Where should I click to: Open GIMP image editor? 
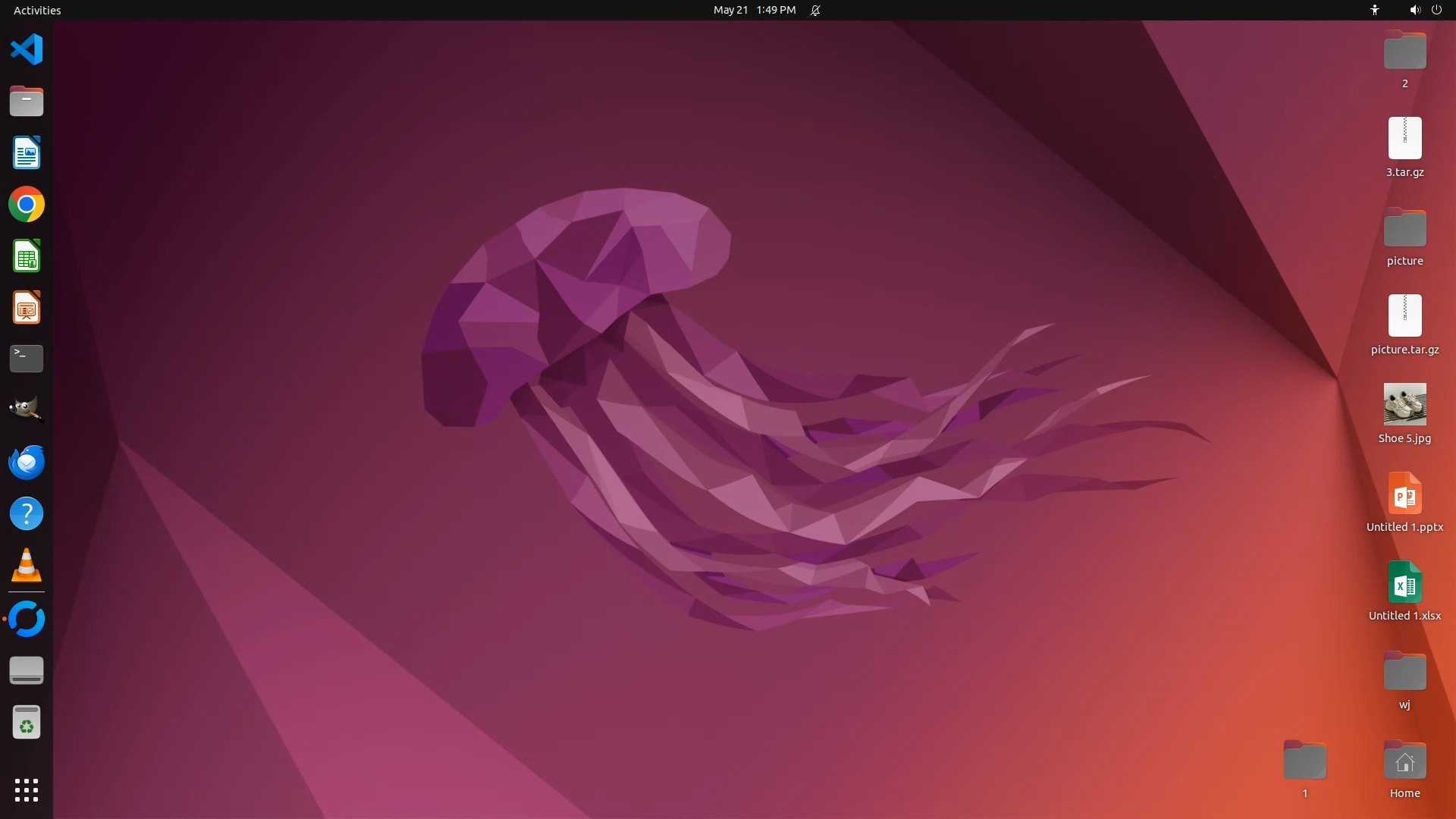point(27,410)
